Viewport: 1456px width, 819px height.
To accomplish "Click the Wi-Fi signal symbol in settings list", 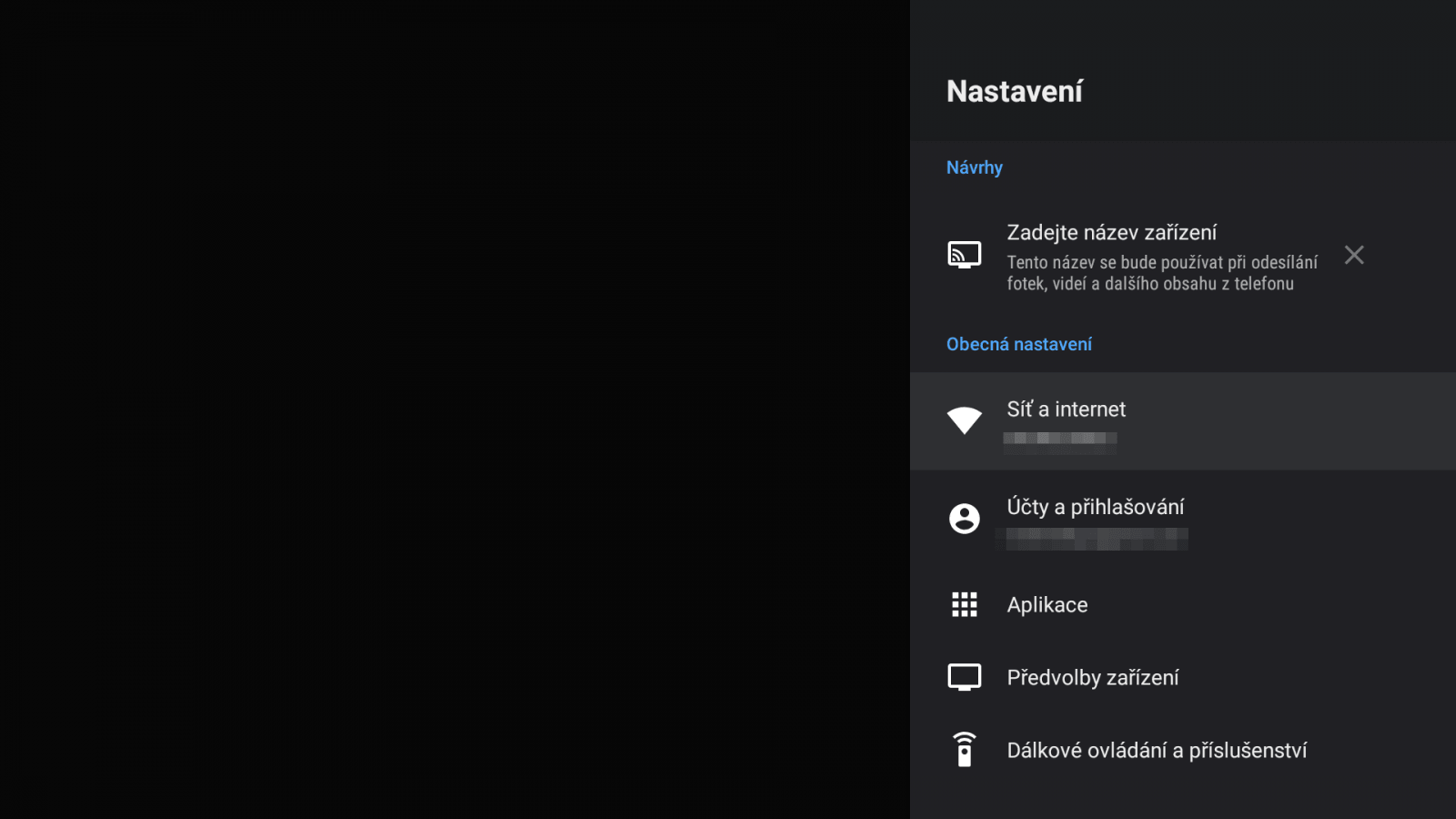I will pyautogui.click(x=965, y=420).
